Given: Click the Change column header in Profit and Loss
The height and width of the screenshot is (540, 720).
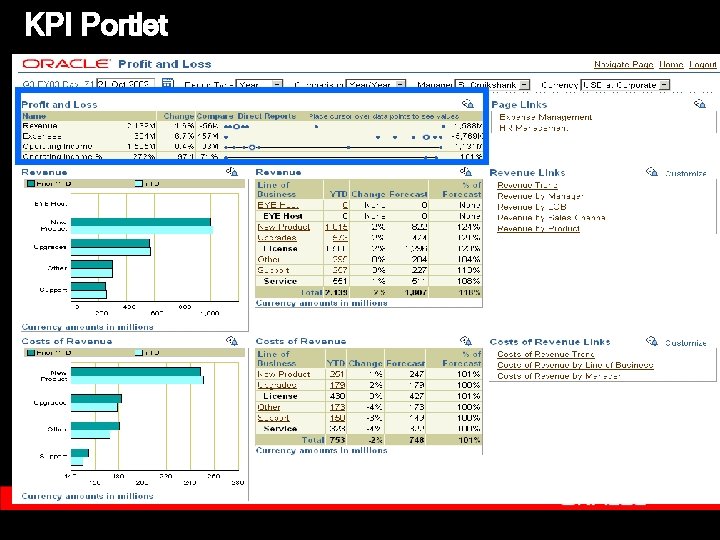Looking at the screenshot, I should click(179, 116).
